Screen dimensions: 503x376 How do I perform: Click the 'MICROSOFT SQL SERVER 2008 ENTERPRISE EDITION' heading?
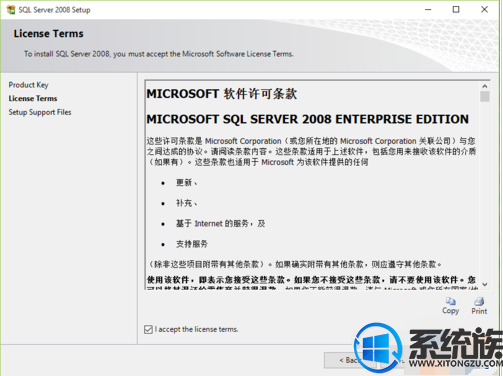[308, 119]
